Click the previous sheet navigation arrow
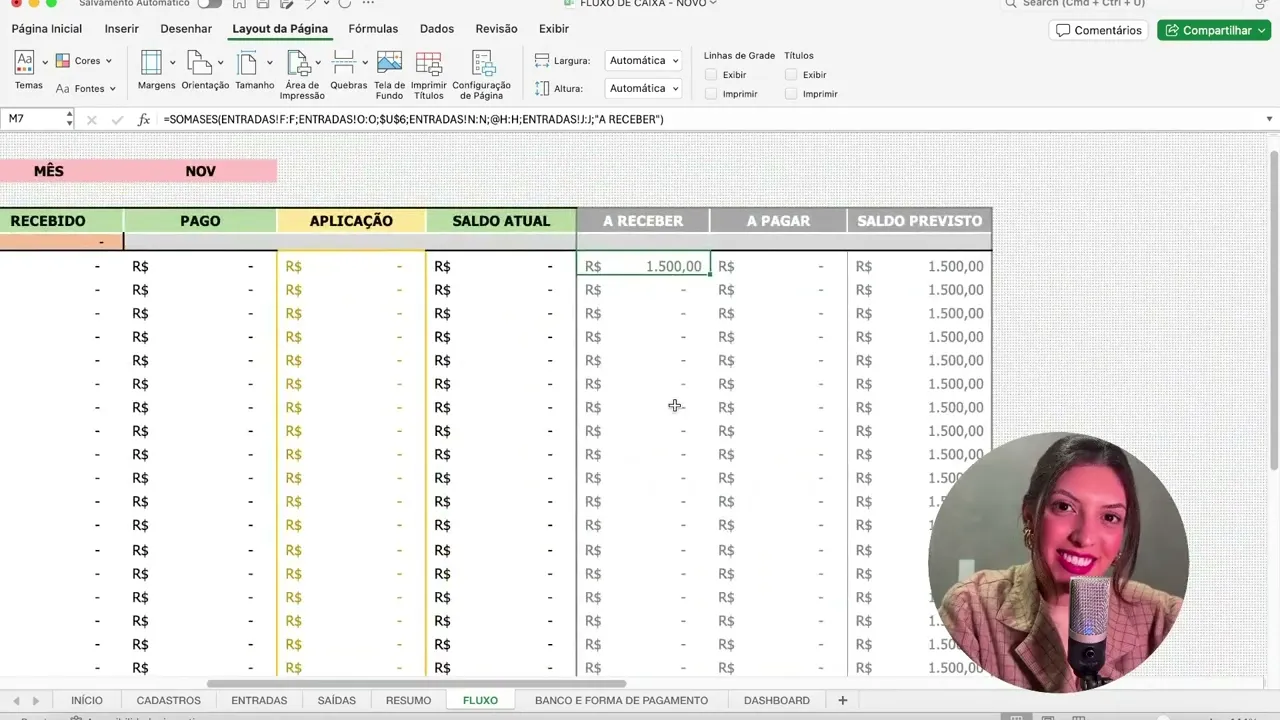 click(x=16, y=700)
